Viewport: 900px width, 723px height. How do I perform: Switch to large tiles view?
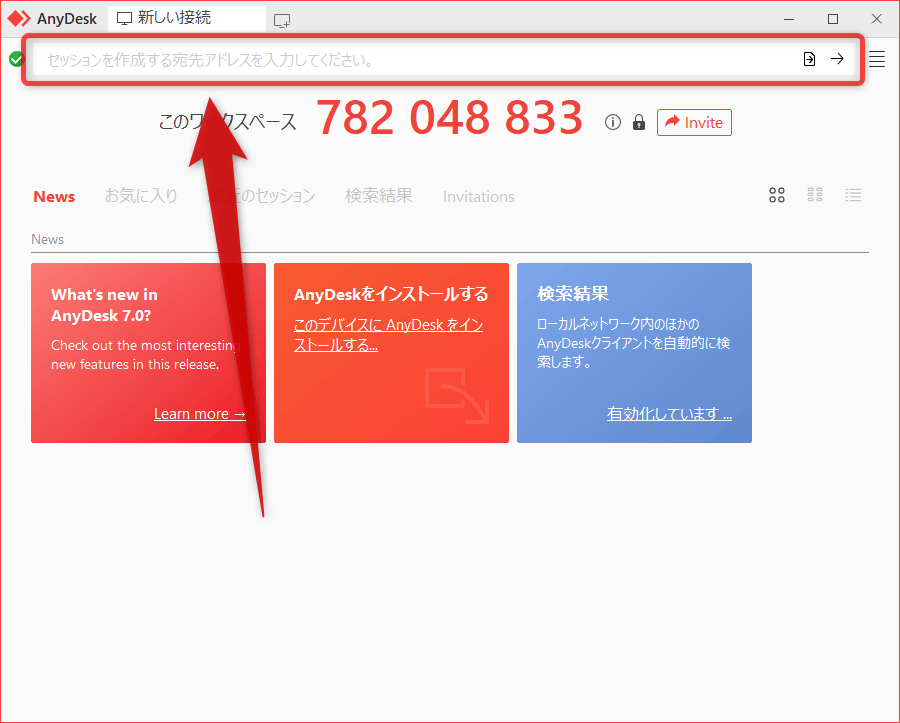[777, 195]
